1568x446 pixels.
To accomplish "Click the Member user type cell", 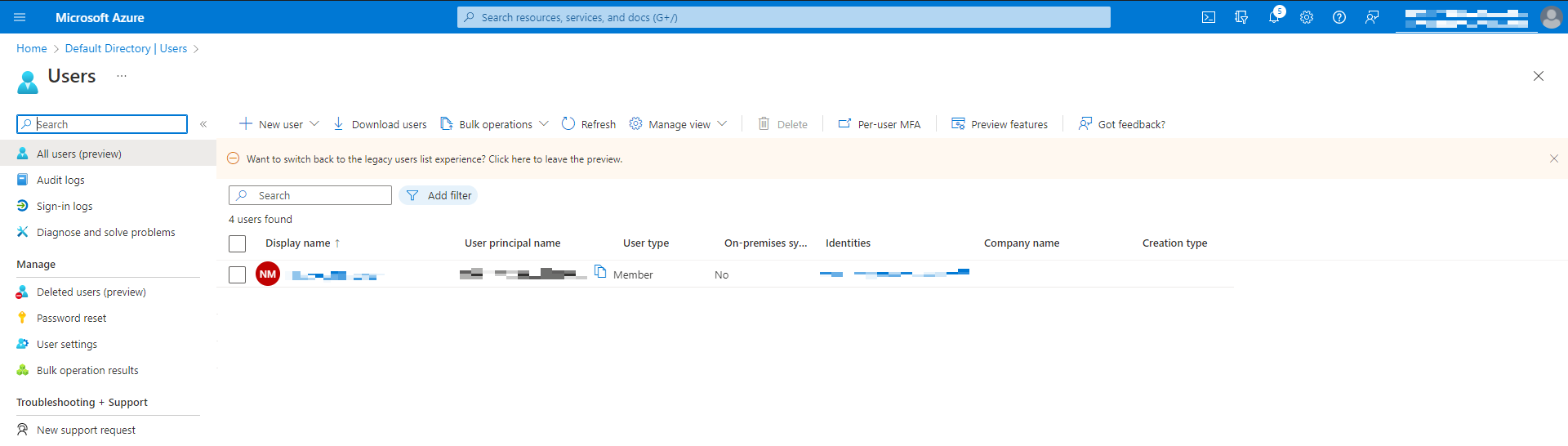I will coord(633,274).
